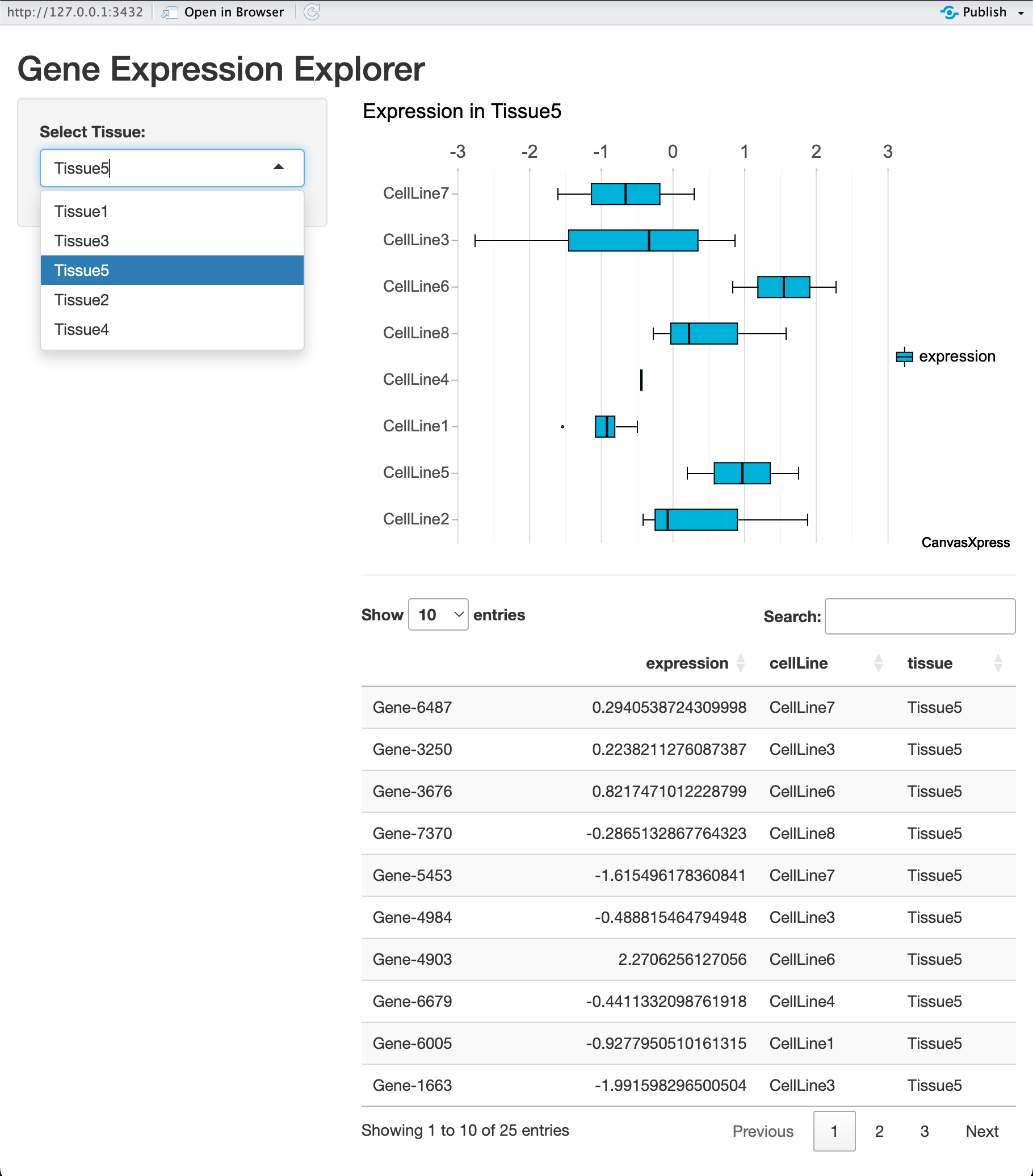
Task: Click the CanvasXpress watermark link
Action: (965, 543)
